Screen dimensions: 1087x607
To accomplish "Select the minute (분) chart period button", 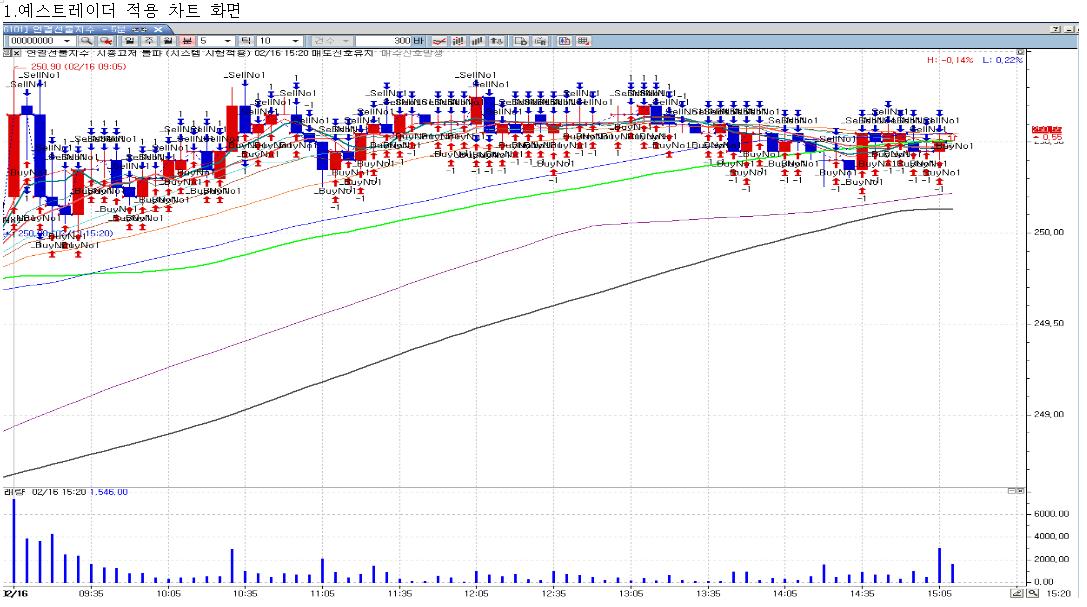I will [185, 41].
